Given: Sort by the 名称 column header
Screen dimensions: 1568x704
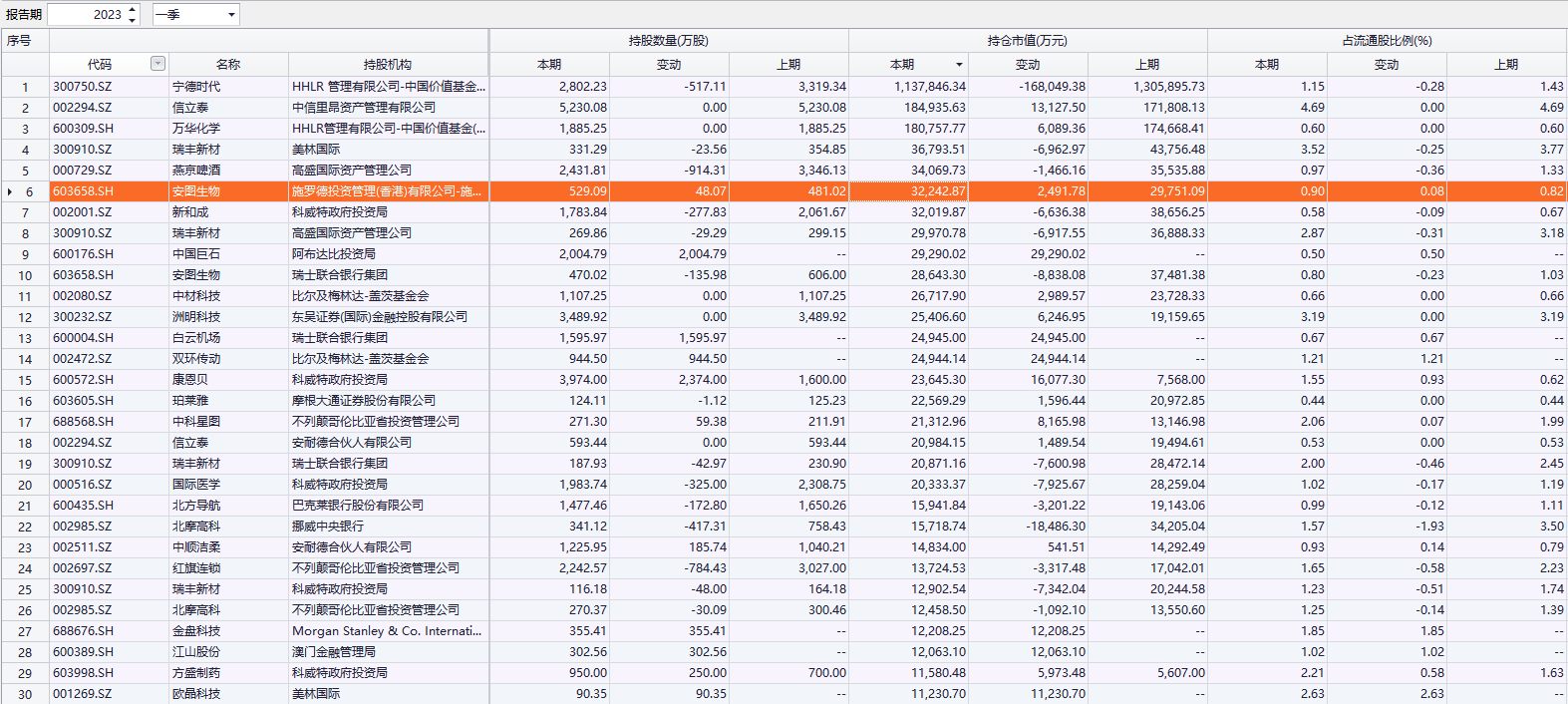Looking at the screenshot, I should [228, 64].
